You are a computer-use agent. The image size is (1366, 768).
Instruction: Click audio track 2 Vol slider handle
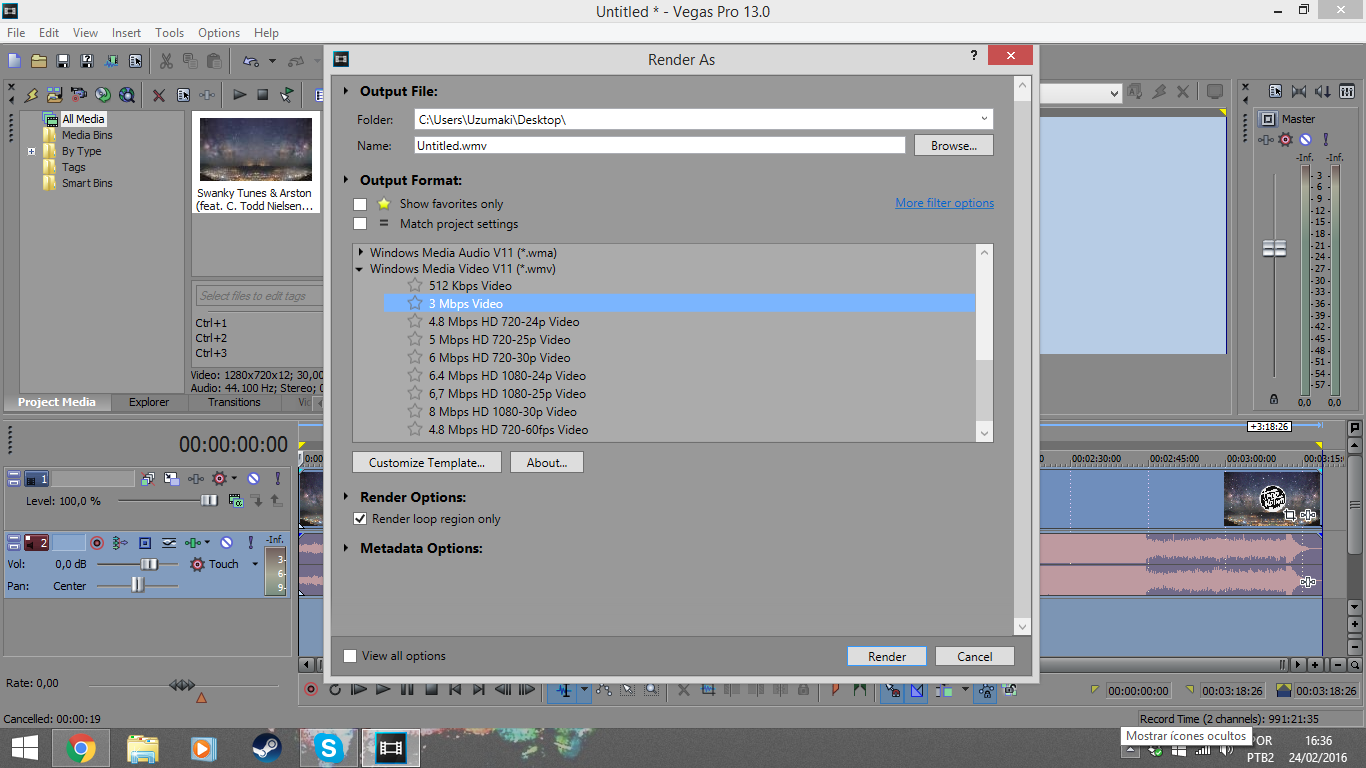tap(149, 564)
